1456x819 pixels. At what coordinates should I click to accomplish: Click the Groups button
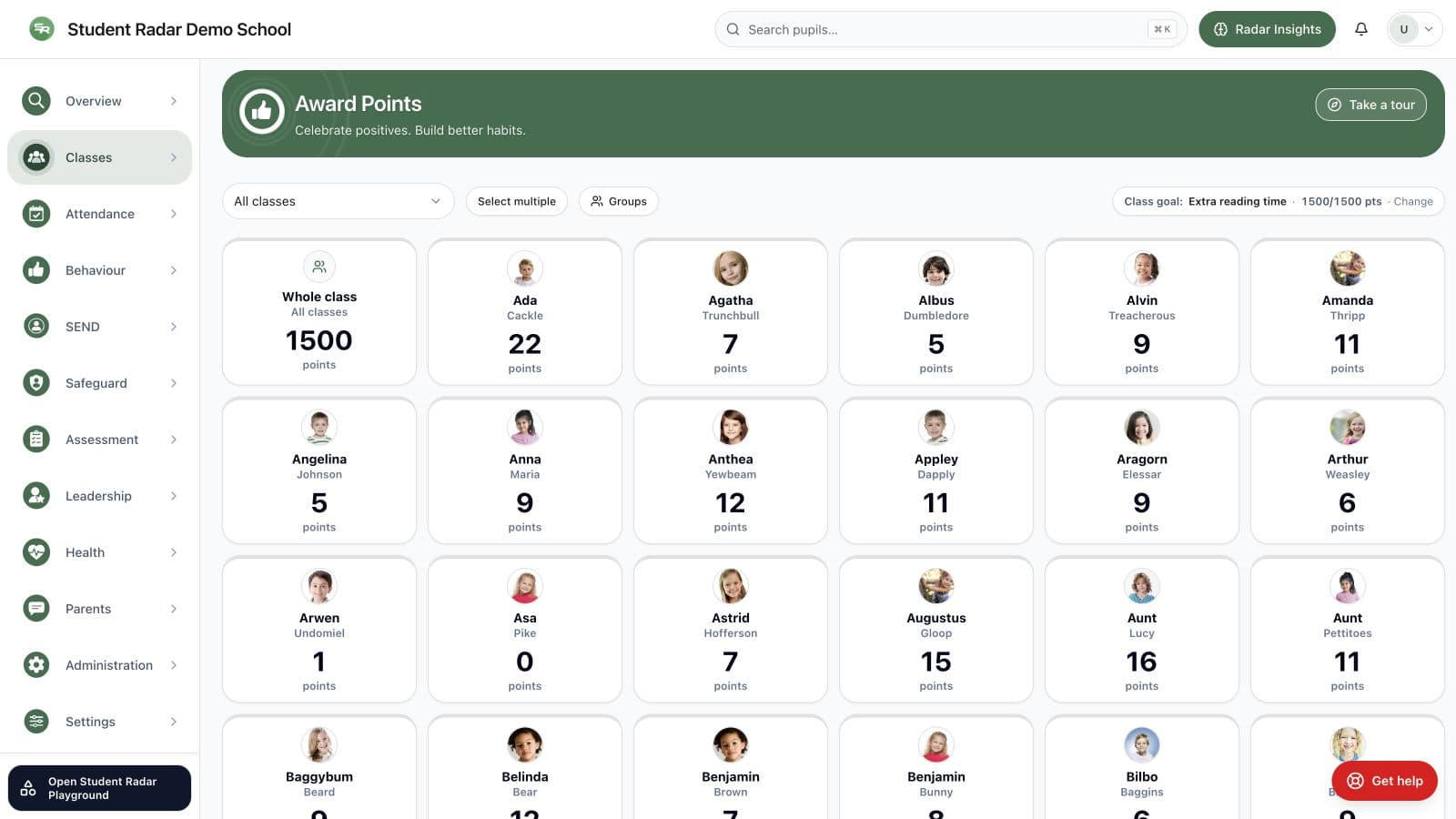click(619, 201)
